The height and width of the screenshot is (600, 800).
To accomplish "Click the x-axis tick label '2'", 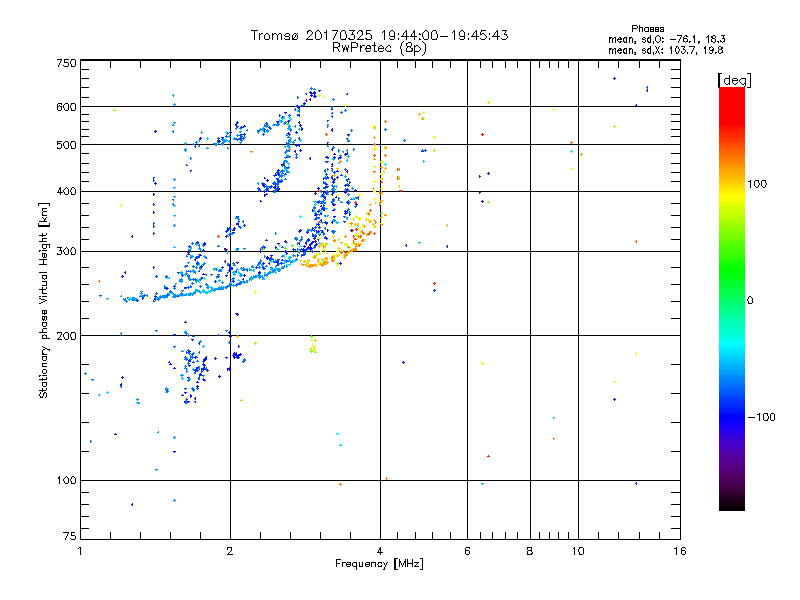I will click(230, 551).
